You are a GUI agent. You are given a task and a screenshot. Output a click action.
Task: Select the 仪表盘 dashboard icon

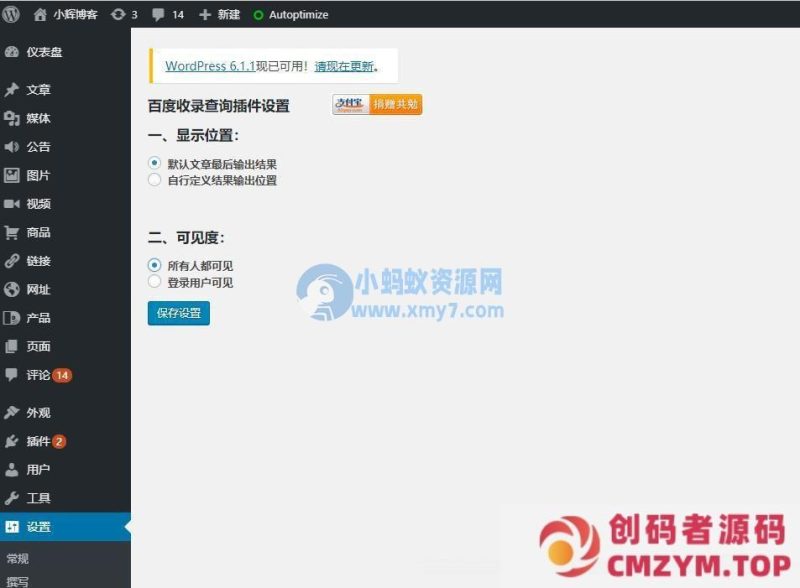[10, 52]
